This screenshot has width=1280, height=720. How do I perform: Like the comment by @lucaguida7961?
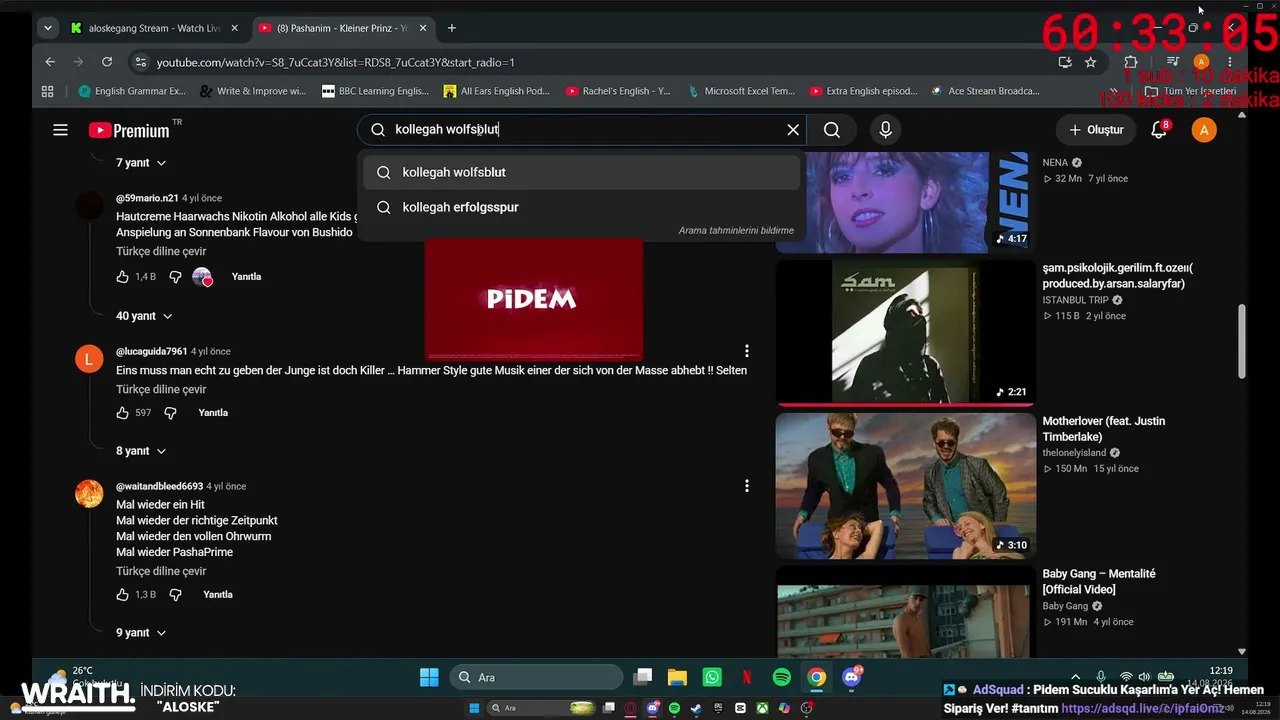coord(123,413)
